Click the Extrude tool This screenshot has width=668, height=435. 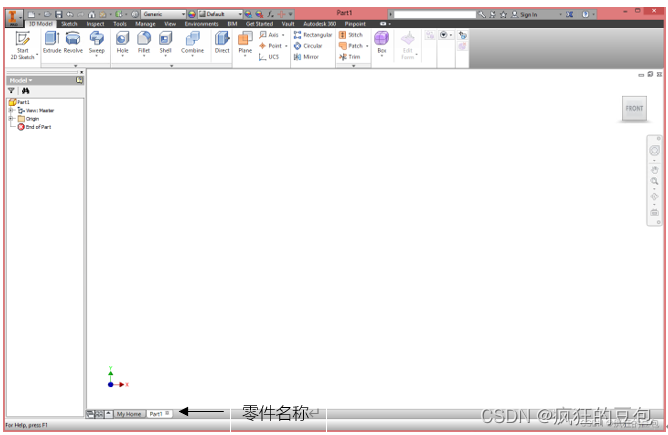(x=52, y=41)
